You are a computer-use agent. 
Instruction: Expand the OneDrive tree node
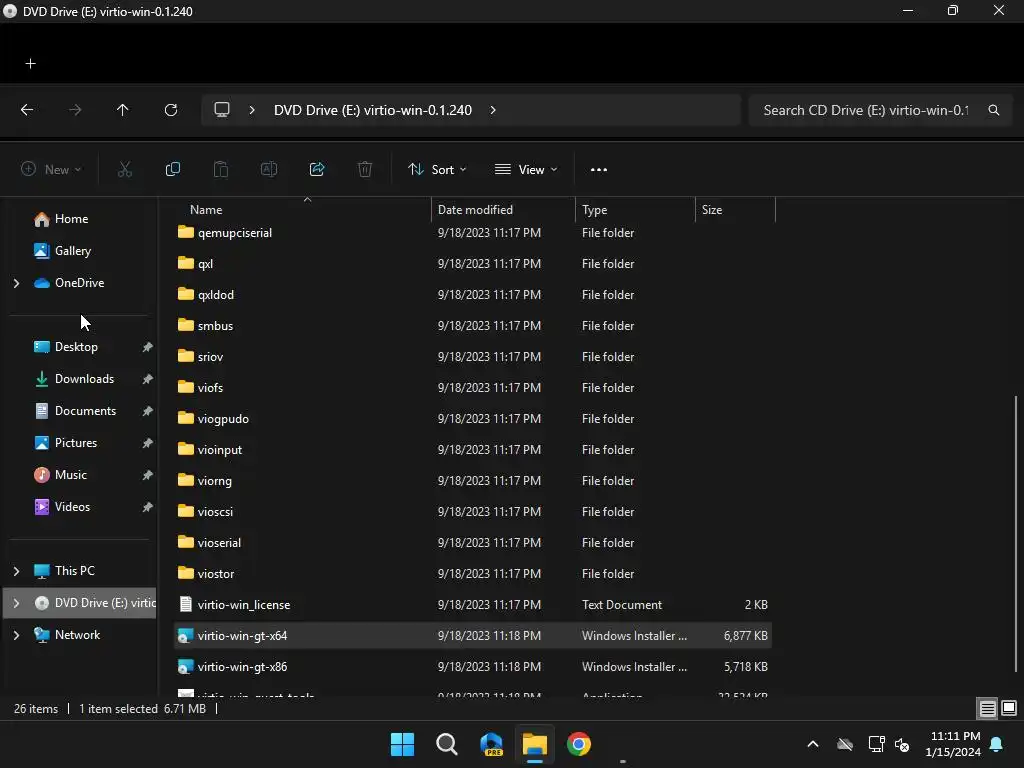click(x=16, y=283)
